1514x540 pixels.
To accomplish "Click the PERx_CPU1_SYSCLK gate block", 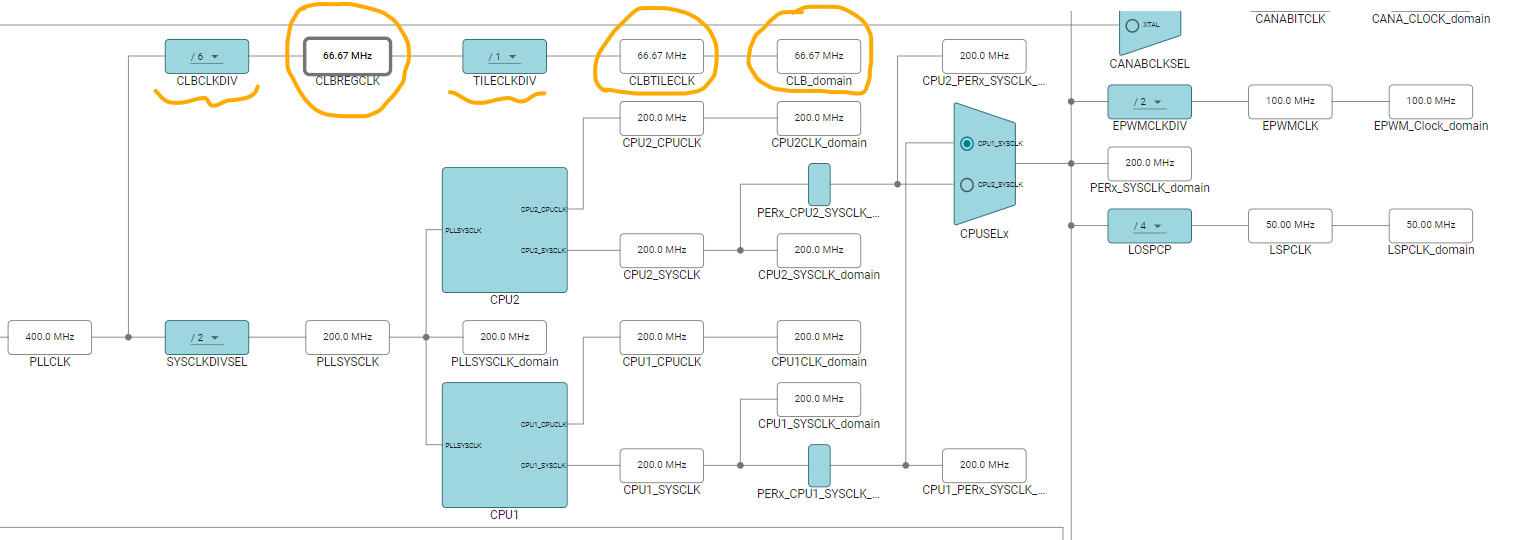I will click(x=819, y=465).
